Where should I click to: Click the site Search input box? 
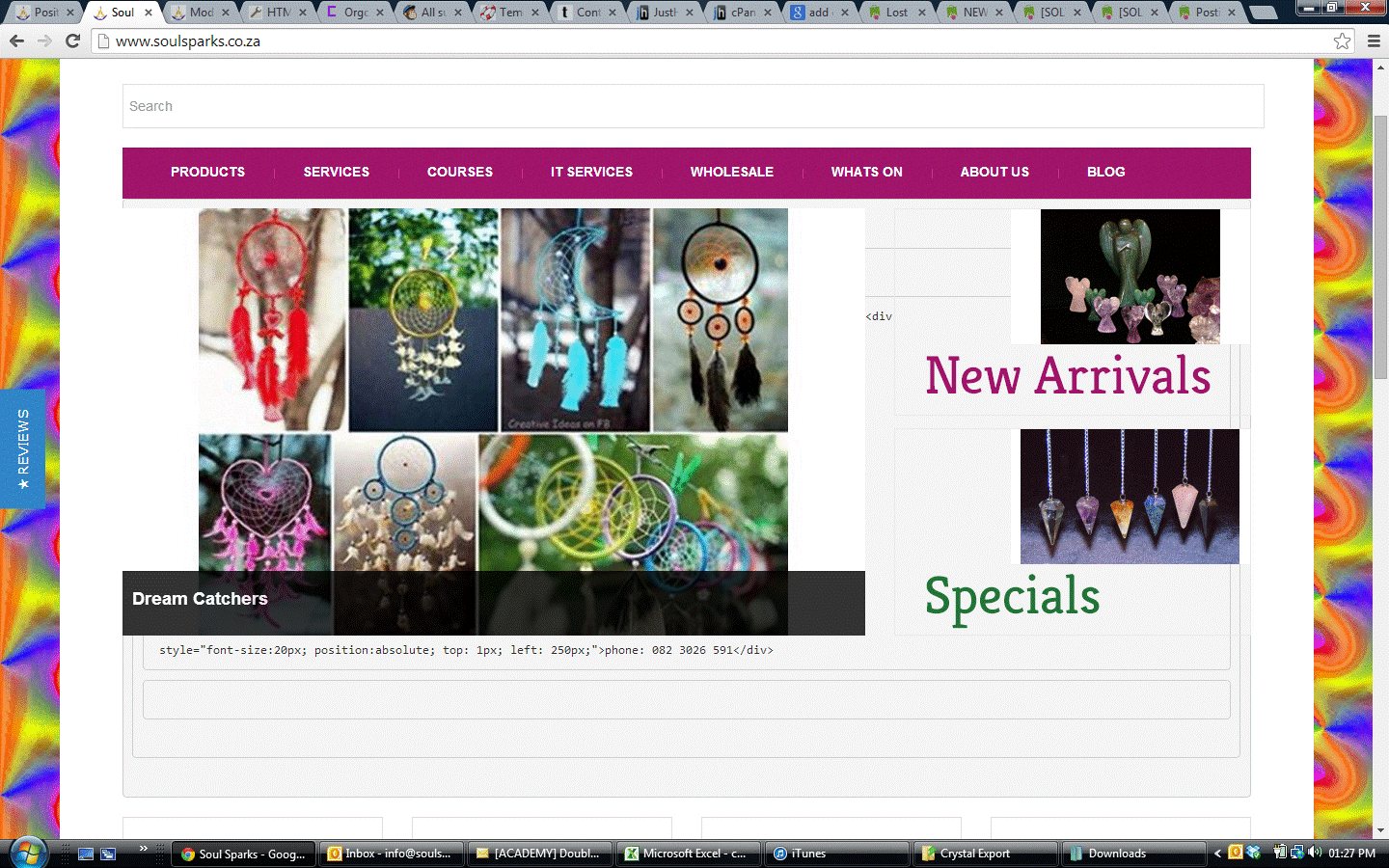pyautogui.click(x=693, y=106)
